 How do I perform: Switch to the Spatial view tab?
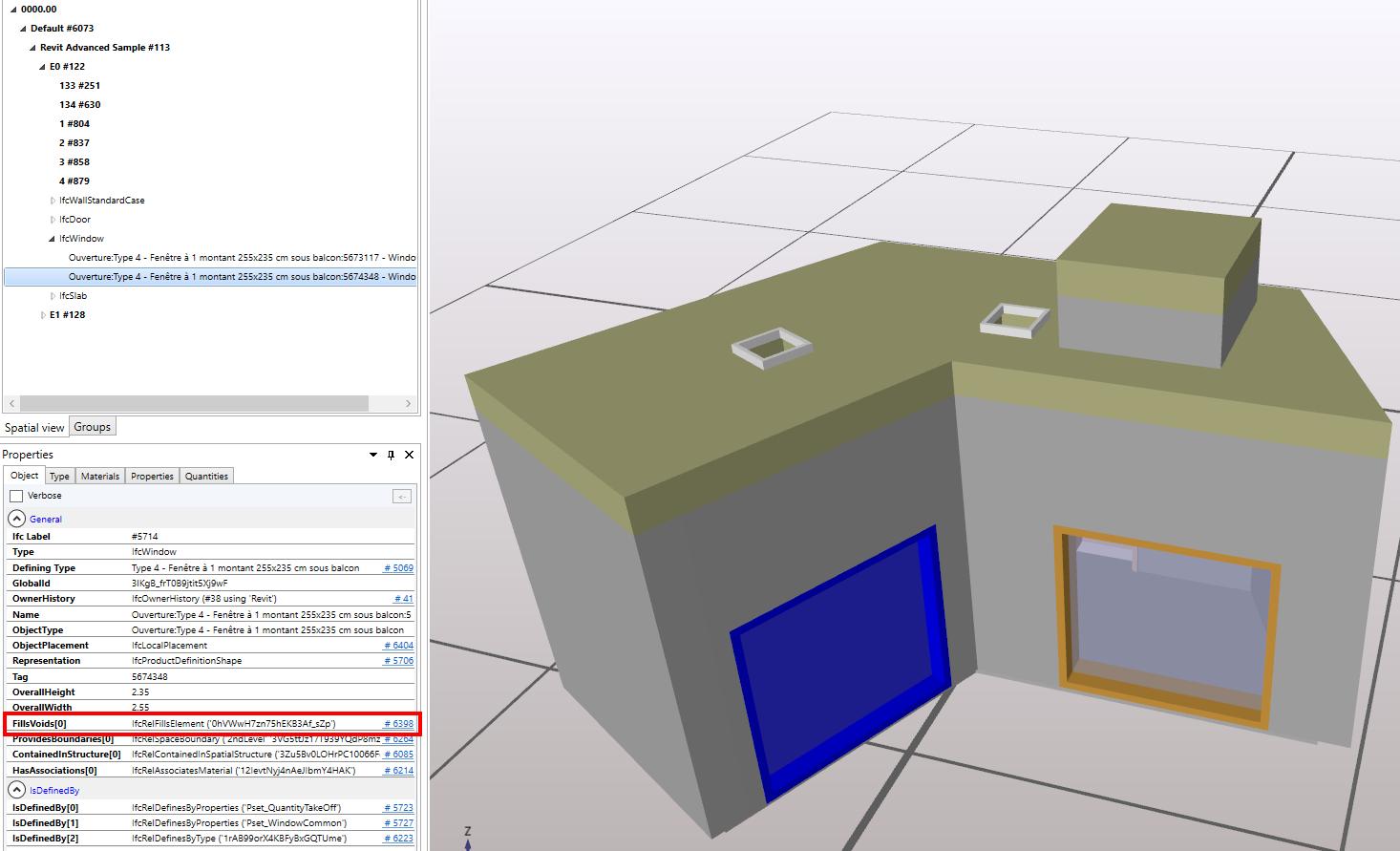coord(34,427)
